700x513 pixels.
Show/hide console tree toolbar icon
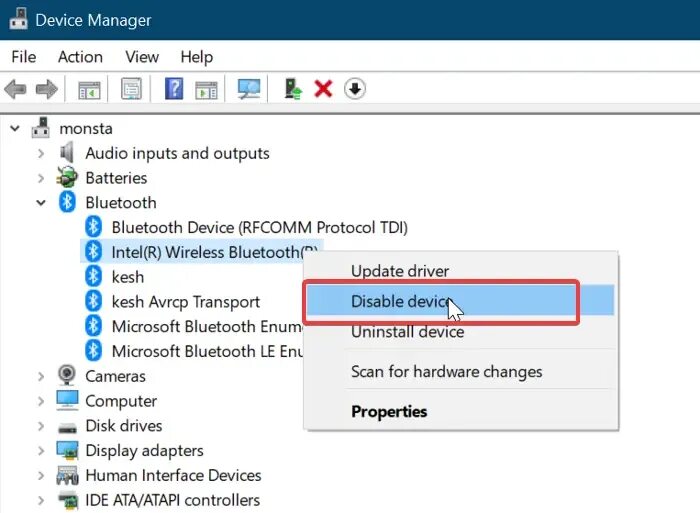89,90
